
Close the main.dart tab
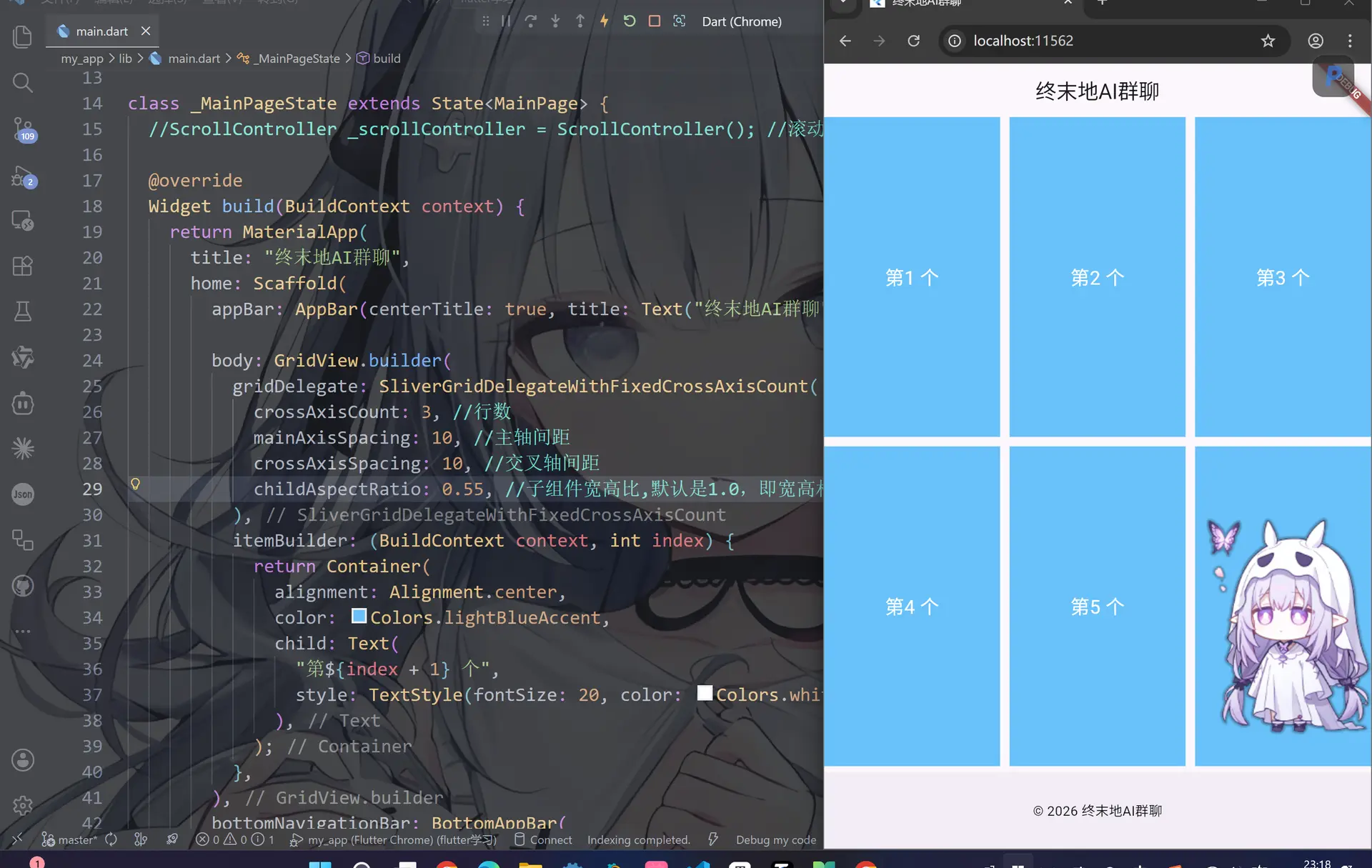[146, 31]
